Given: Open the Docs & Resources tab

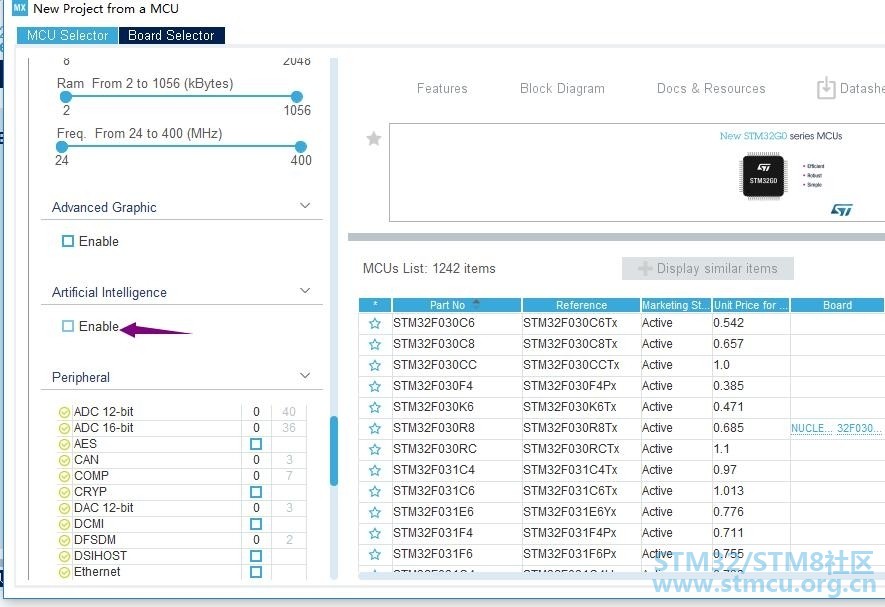Looking at the screenshot, I should point(711,89).
